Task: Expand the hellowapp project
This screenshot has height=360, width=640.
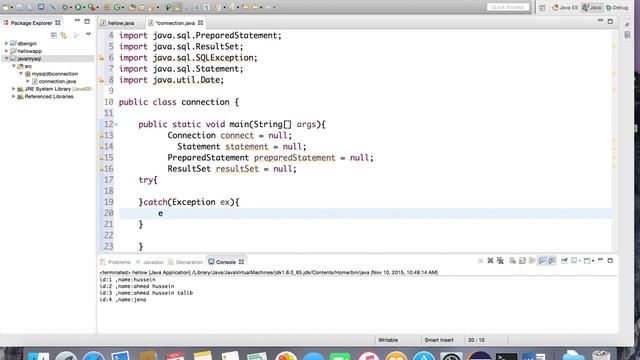Action: pos(6,51)
